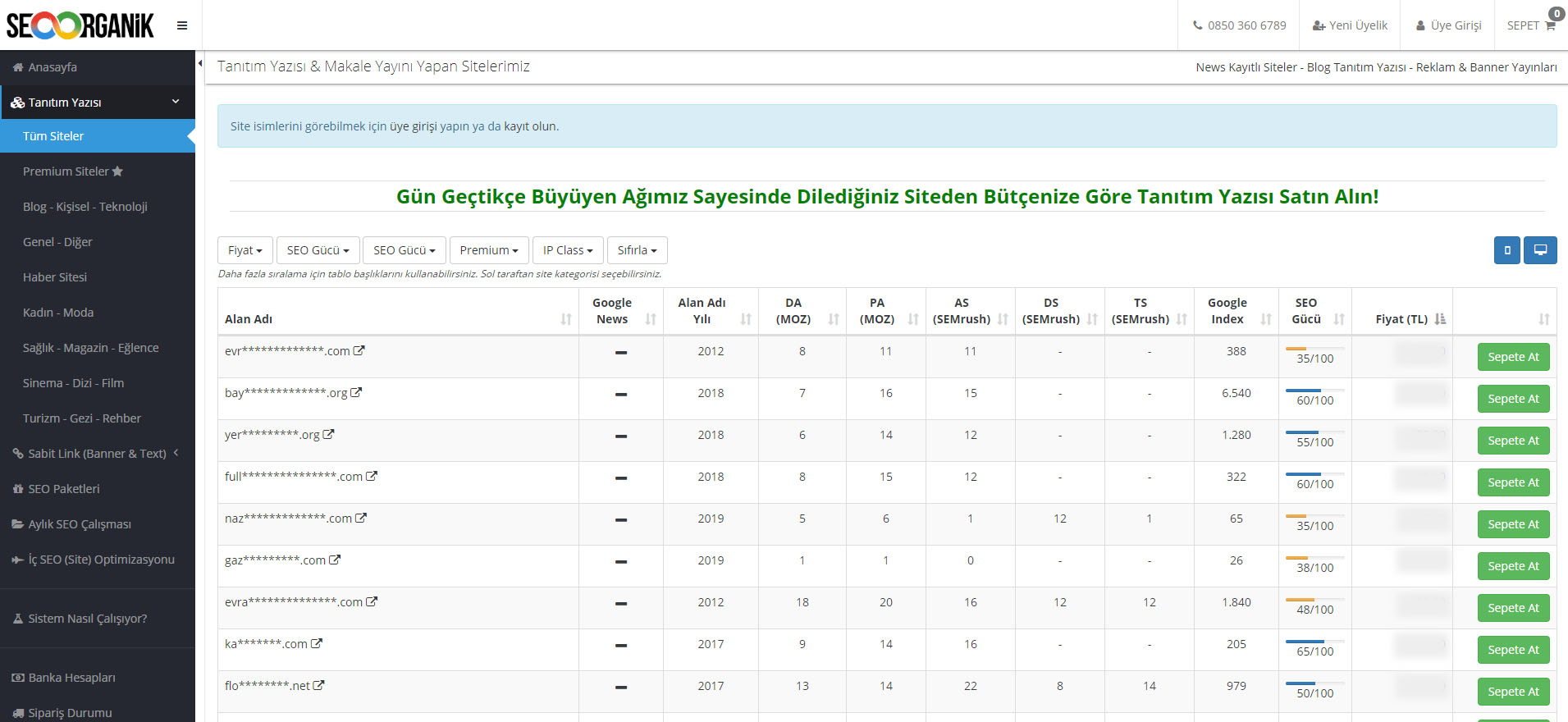Add flo********.net to cart
1568x722 pixels.
[x=1513, y=692]
